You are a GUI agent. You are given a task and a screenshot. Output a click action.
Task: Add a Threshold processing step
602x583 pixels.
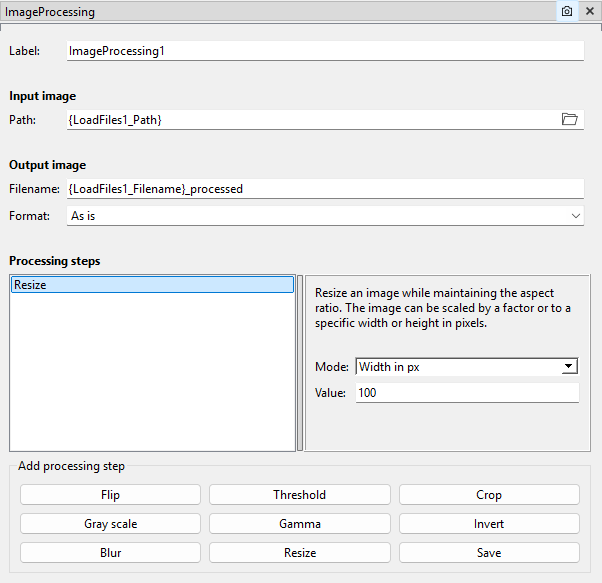pos(300,495)
